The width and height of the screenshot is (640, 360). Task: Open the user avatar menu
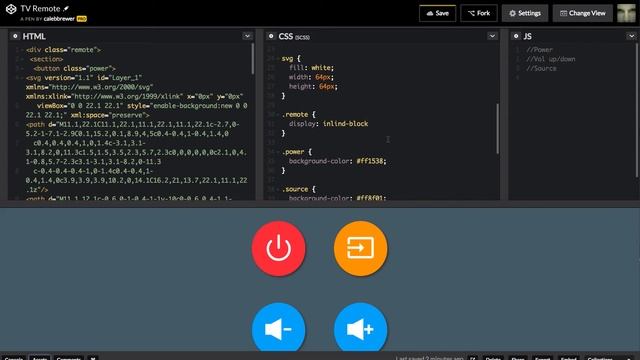[x=627, y=13]
